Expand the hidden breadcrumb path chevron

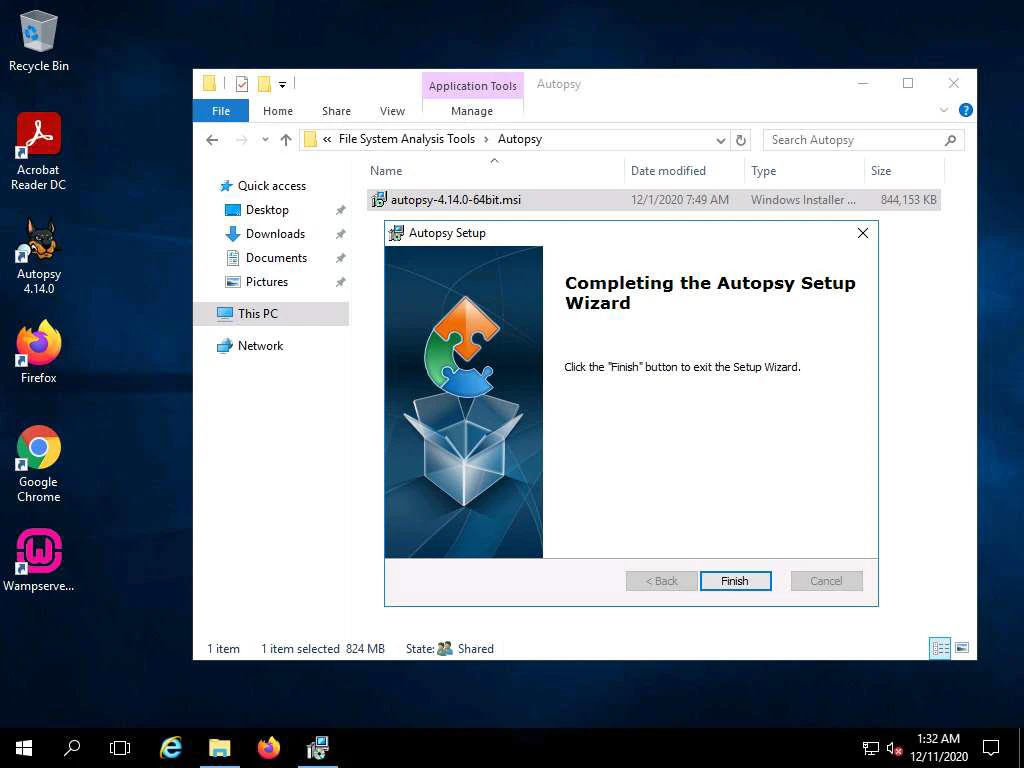[x=327, y=139]
